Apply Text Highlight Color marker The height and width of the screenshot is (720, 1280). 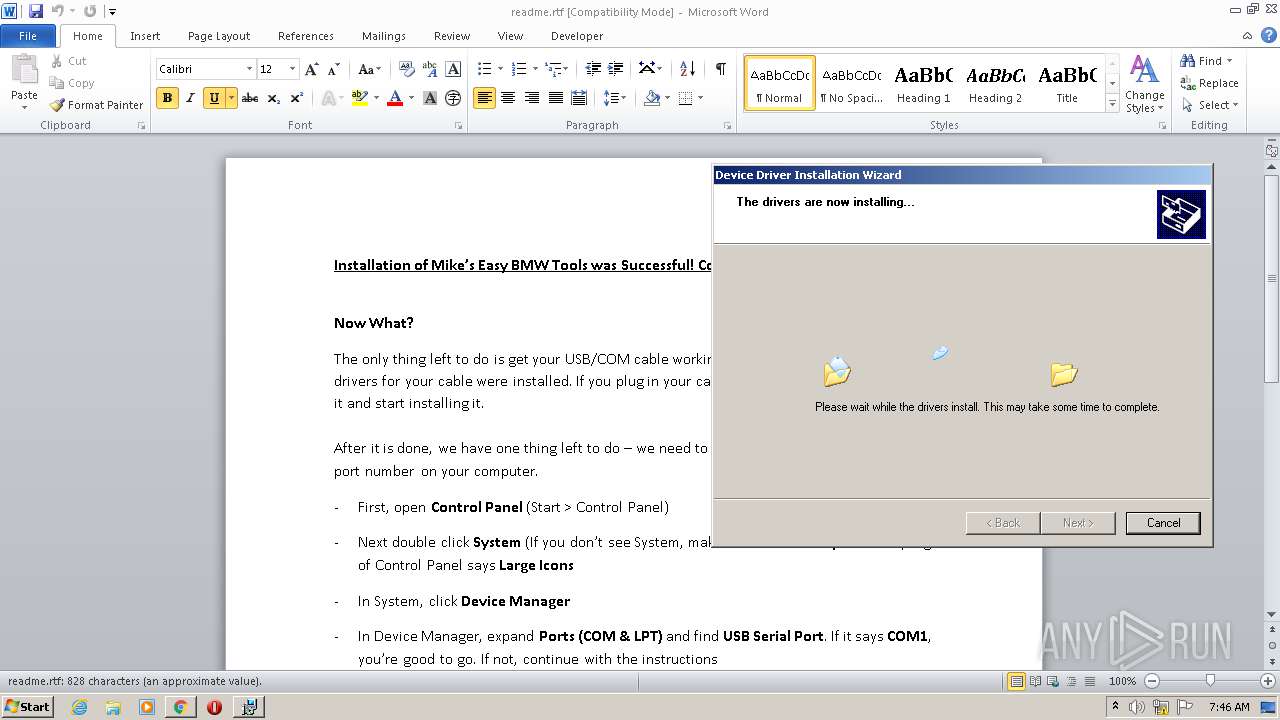(360, 98)
